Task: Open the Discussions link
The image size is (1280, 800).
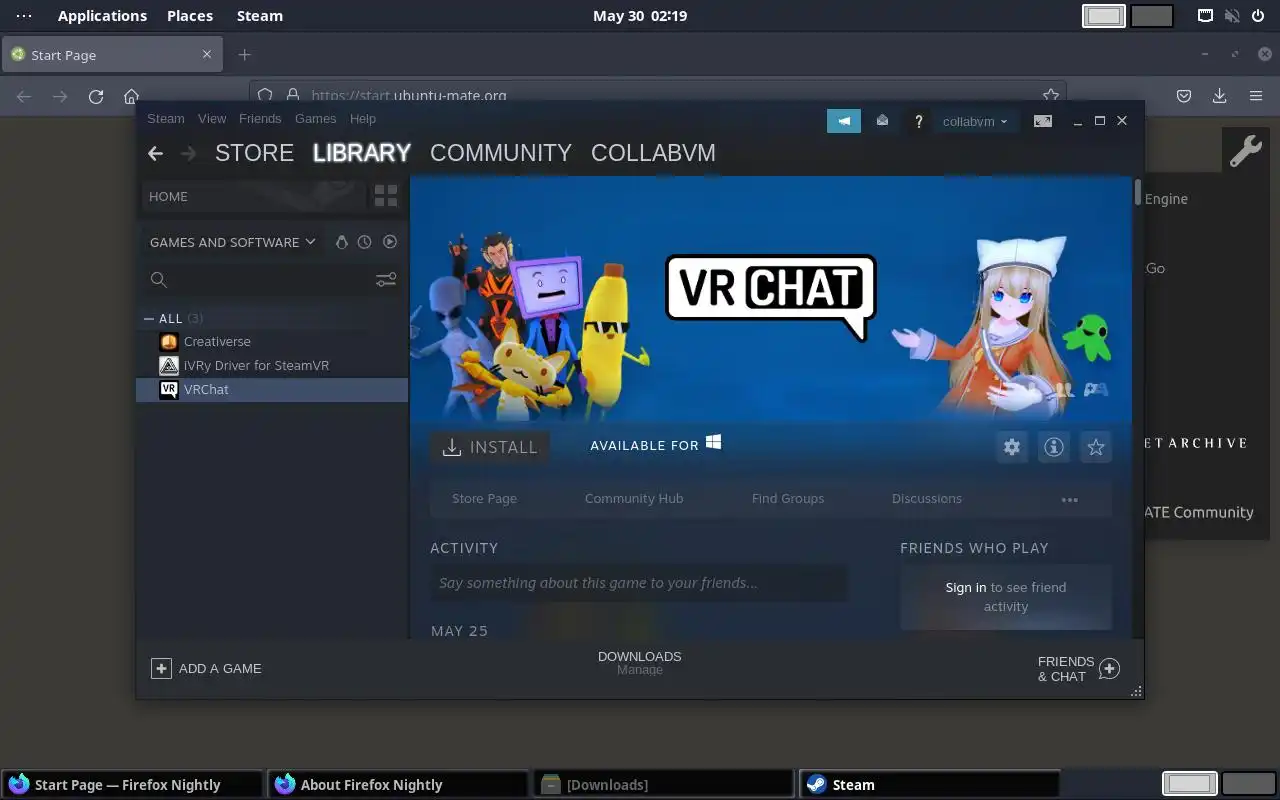Action: (x=927, y=498)
